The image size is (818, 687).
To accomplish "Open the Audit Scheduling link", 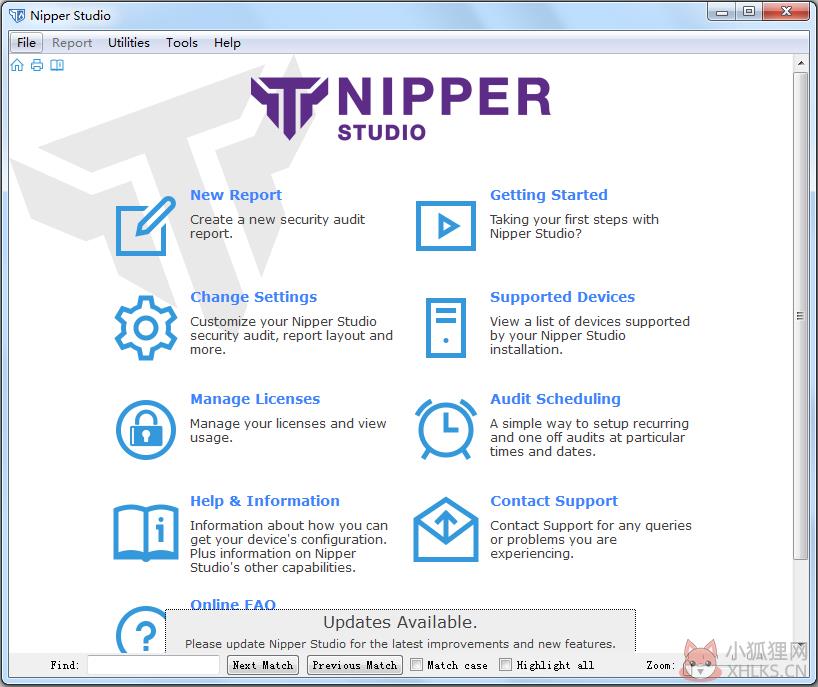I will [x=556, y=399].
